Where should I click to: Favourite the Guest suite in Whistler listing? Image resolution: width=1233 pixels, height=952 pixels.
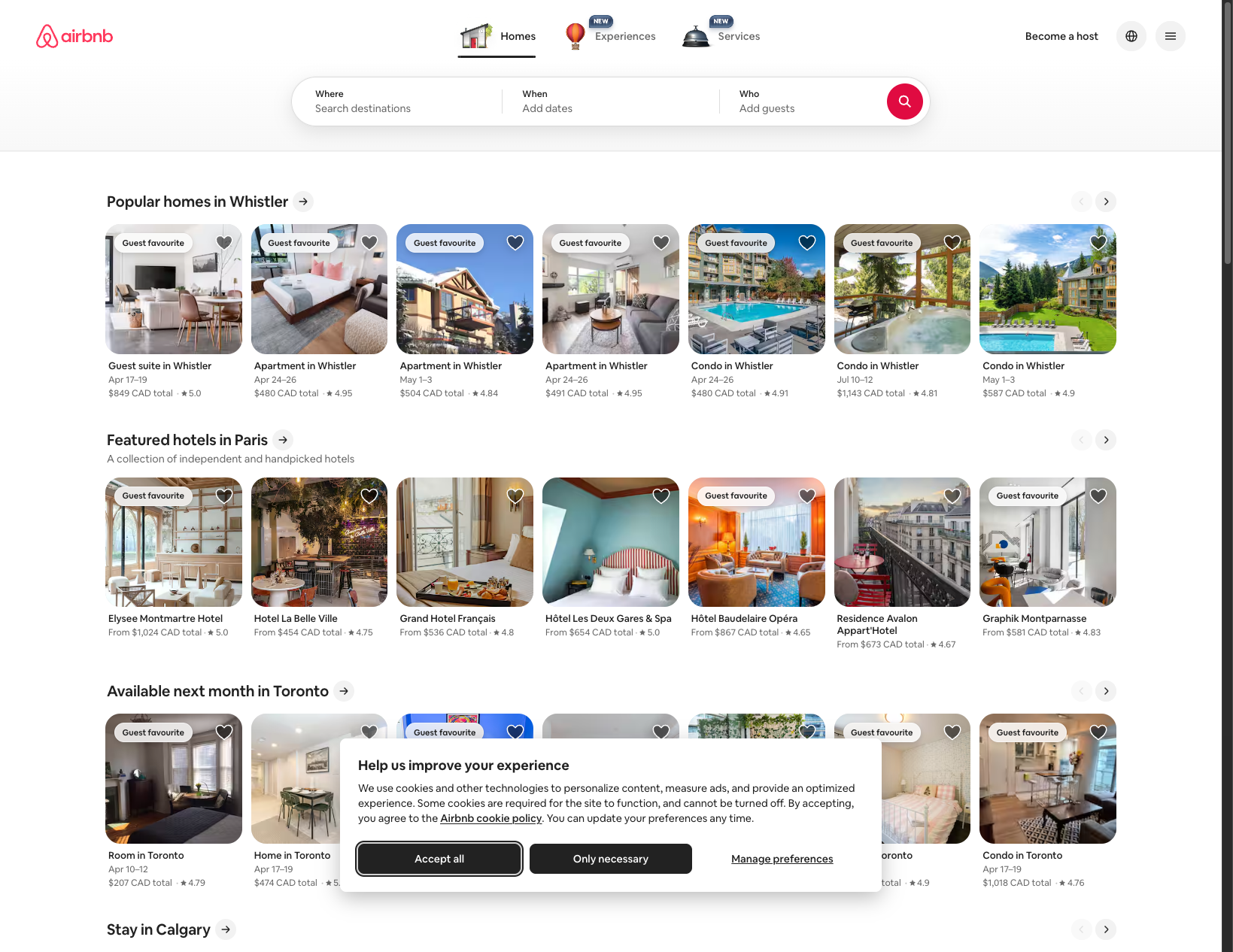224,242
